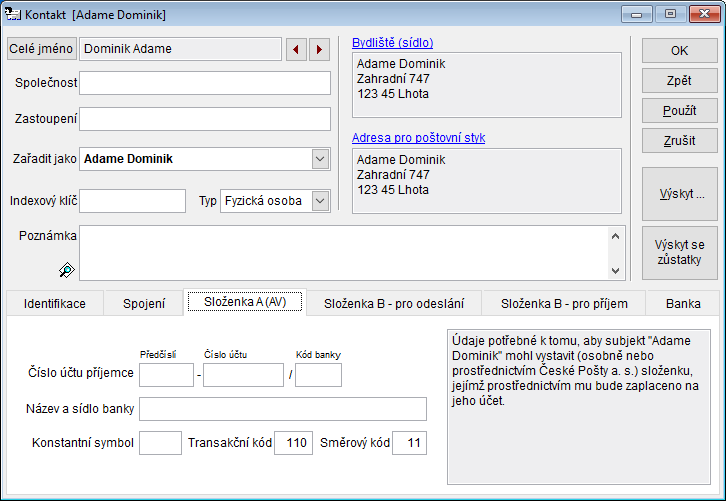The image size is (726, 501).
Task: Click the Použít button
Action: 680,111
